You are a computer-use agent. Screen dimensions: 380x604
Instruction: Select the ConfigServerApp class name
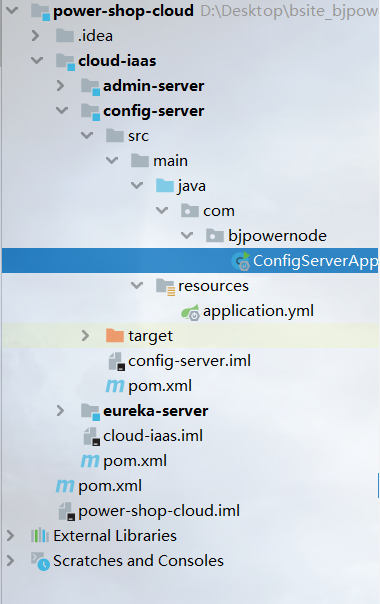click(316, 261)
